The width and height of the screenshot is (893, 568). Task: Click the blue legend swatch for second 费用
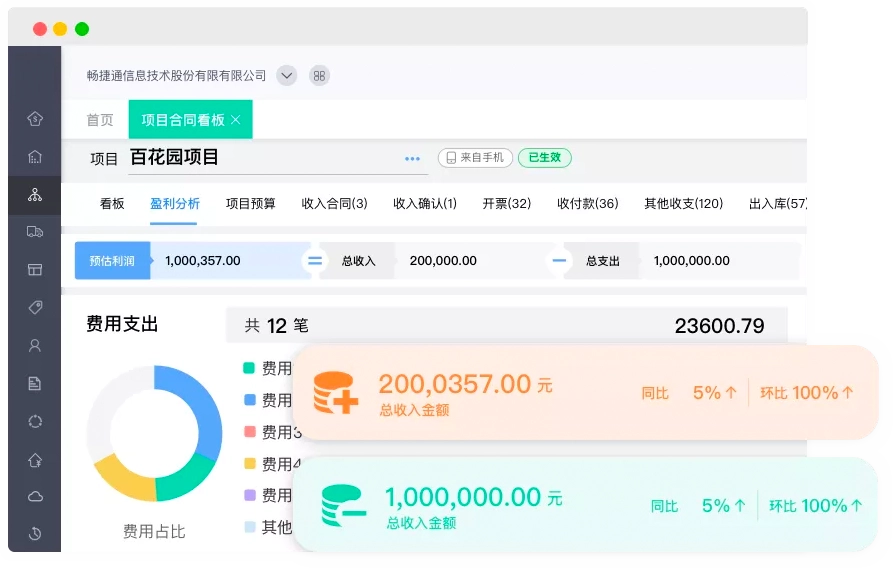pos(249,400)
